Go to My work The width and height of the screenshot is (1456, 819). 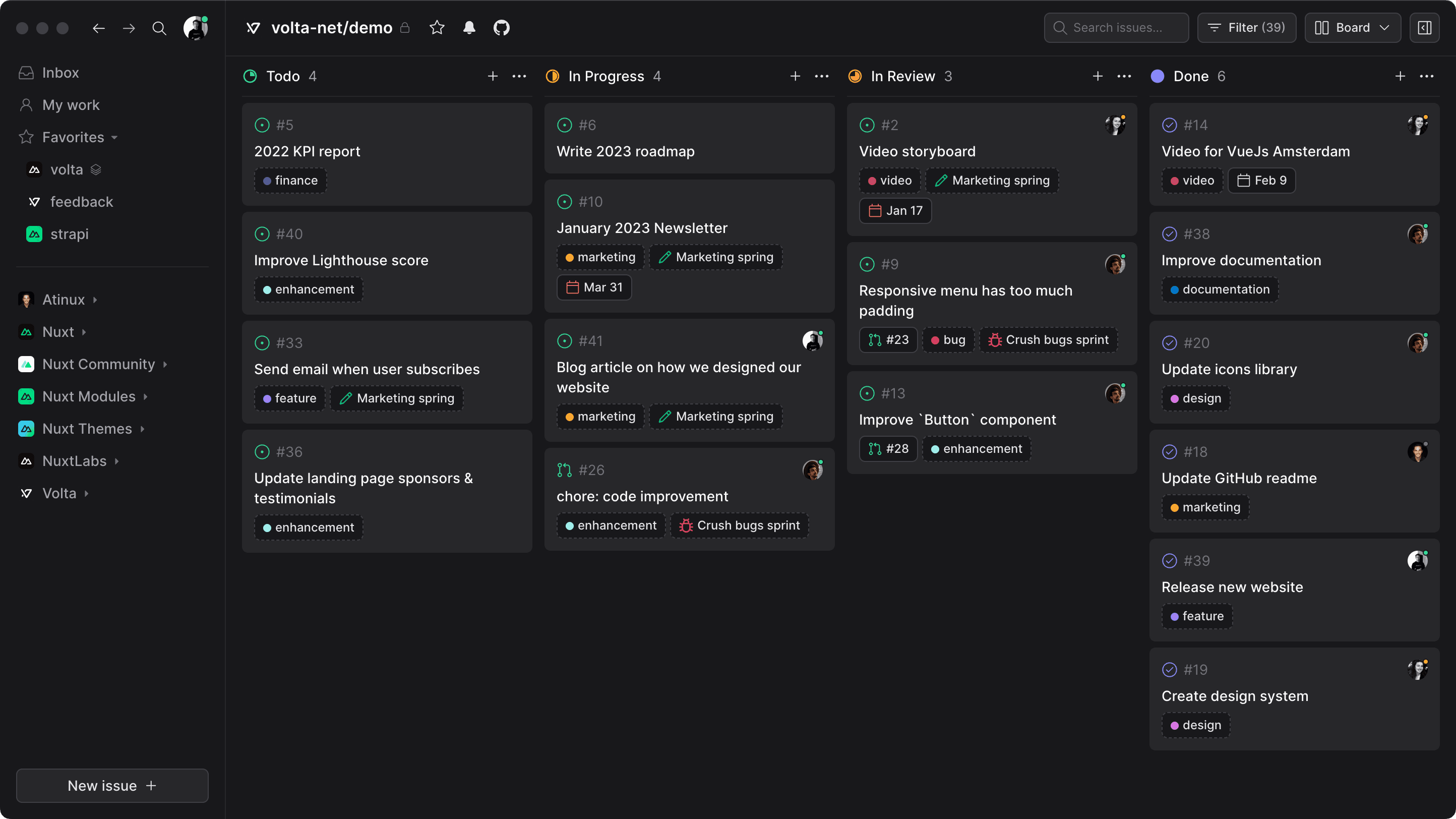click(71, 105)
